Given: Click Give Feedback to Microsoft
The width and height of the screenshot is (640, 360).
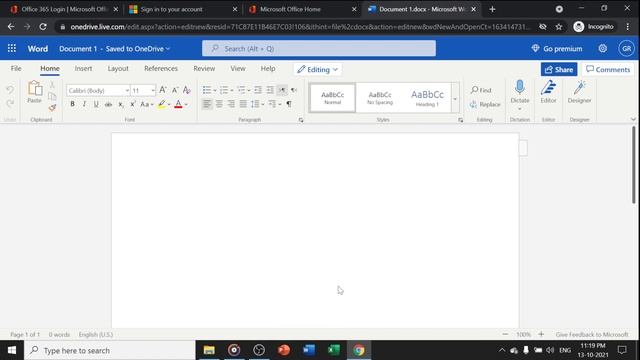Looking at the screenshot, I should pyautogui.click(x=591, y=334).
